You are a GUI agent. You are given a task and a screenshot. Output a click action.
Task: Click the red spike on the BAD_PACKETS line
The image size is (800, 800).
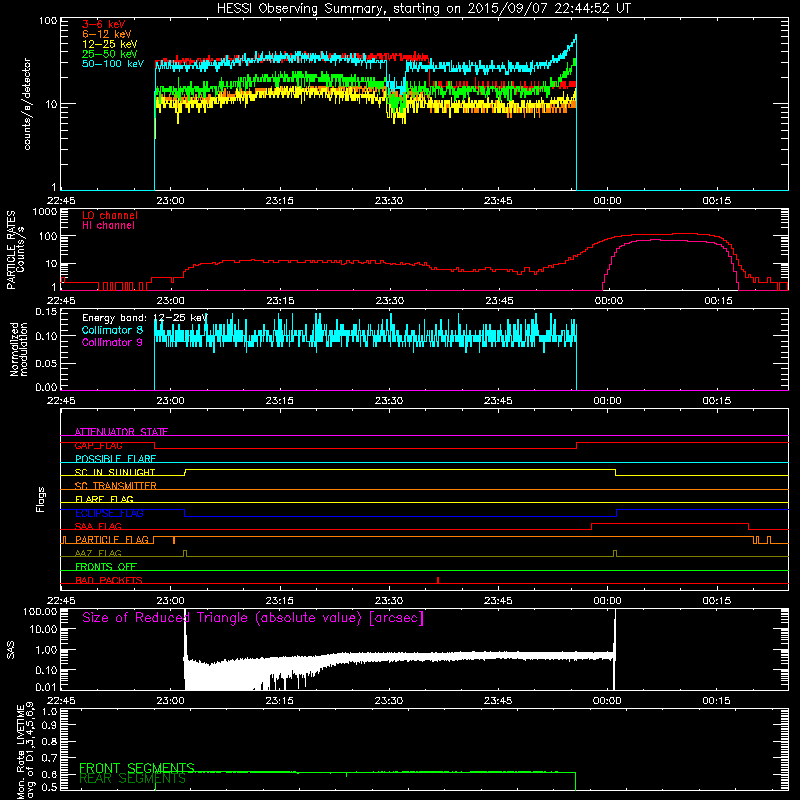point(438,580)
